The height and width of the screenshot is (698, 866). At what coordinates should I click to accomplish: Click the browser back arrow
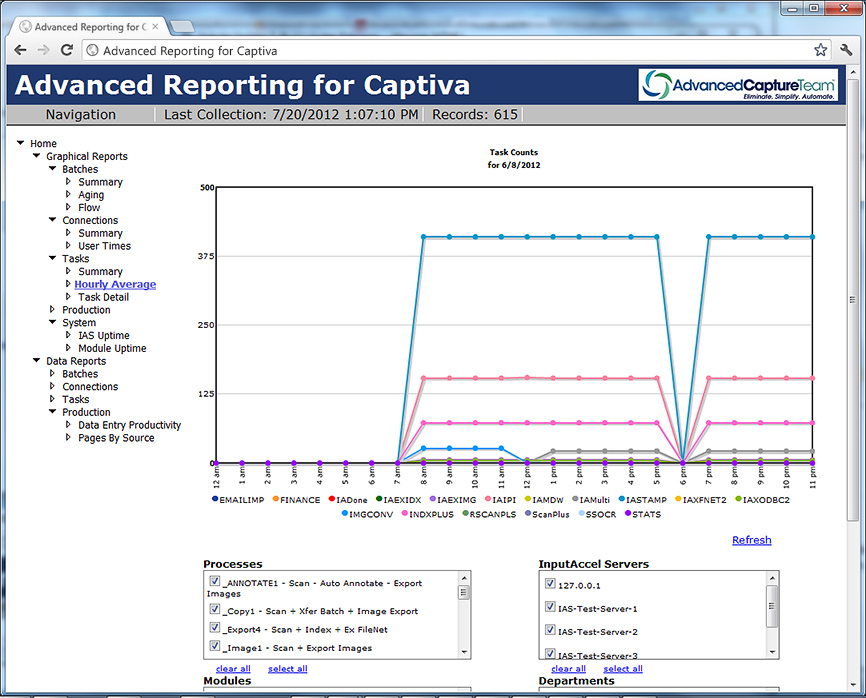click(x=19, y=50)
